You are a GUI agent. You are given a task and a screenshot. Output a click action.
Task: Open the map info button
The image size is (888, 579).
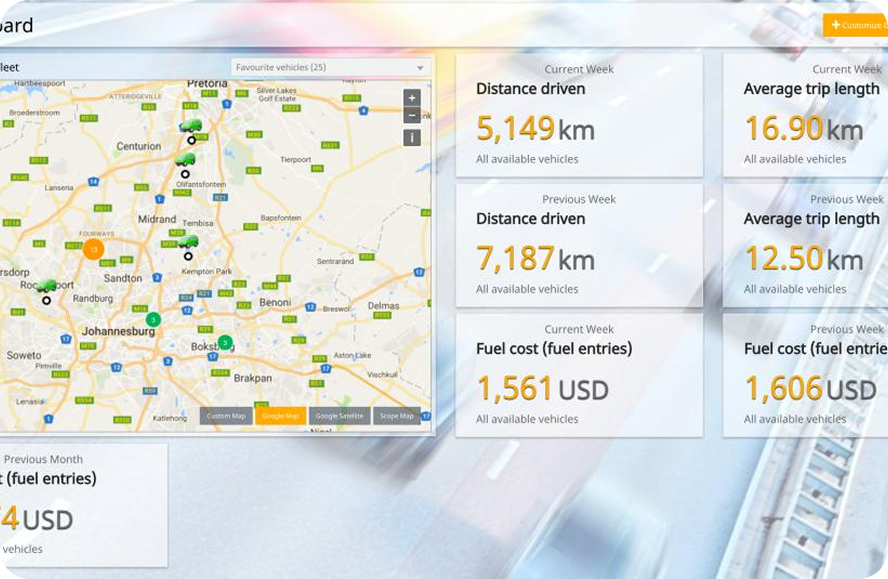coord(411,138)
